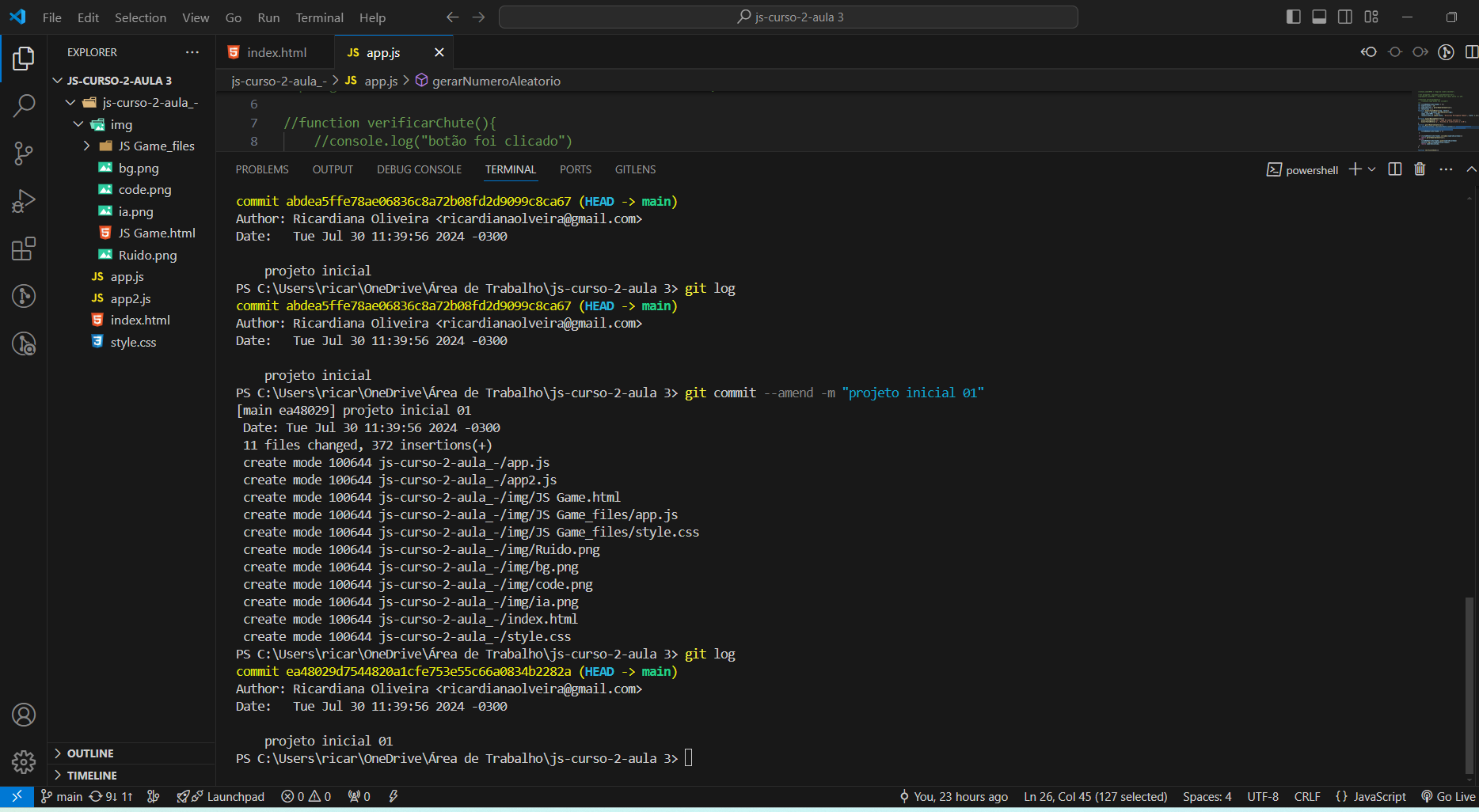Viewport: 1479px width, 812px height.
Task: Open the customize layout icon
Action: [1371, 17]
